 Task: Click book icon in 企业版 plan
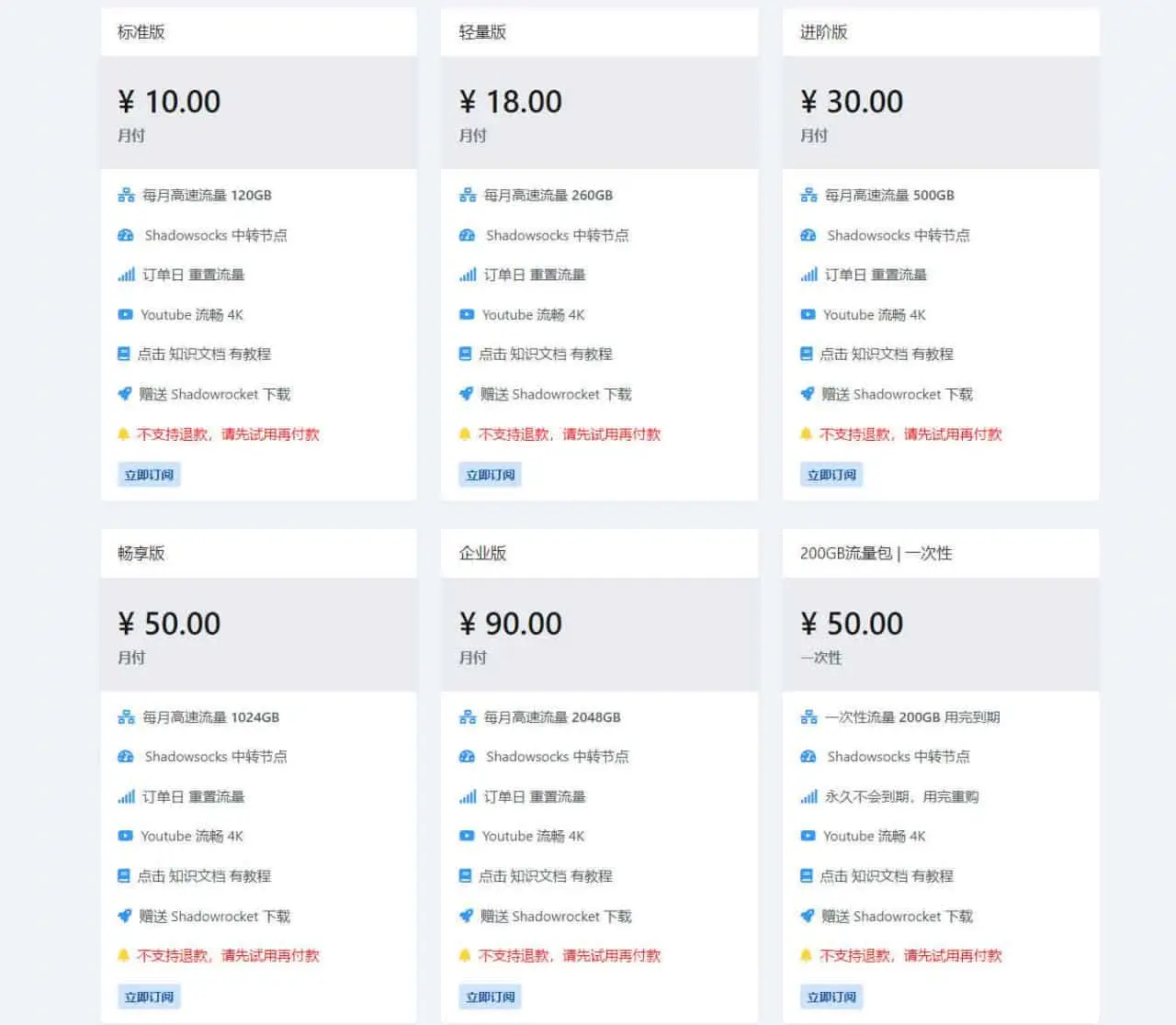(466, 876)
